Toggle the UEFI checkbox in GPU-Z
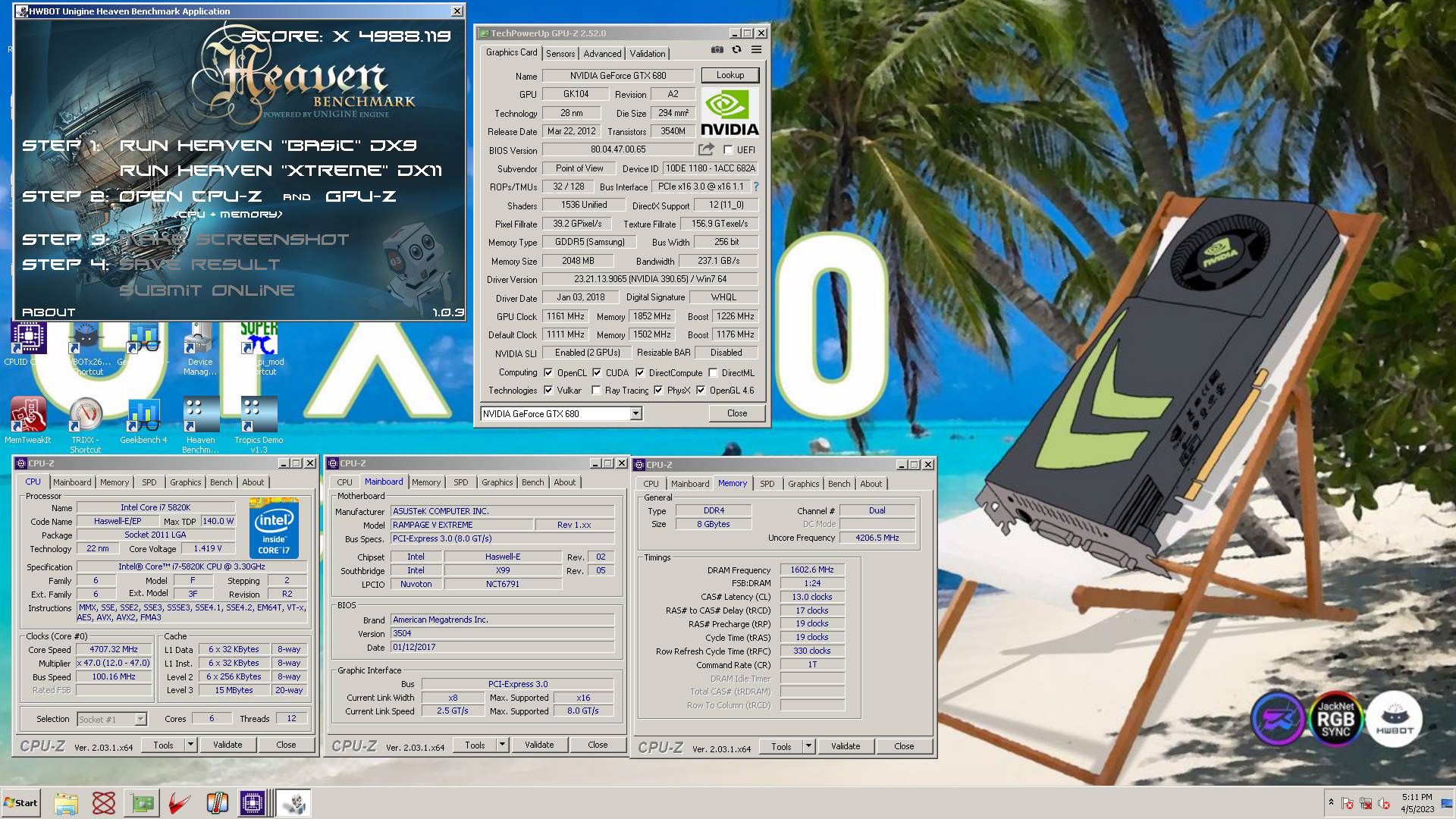Viewport: 1456px width, 819px height. click(728, 150)
